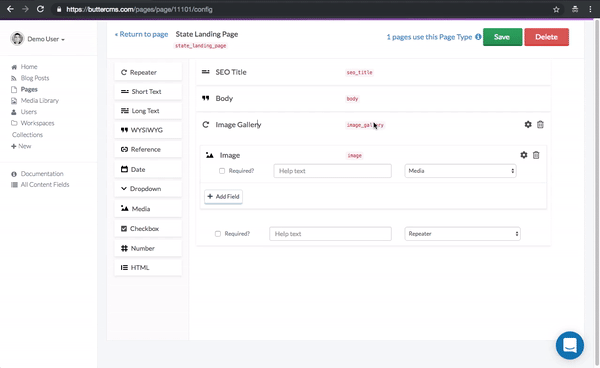Click the RSS icon beside Blog Posts
600x368 pixels.
(14, 78)
